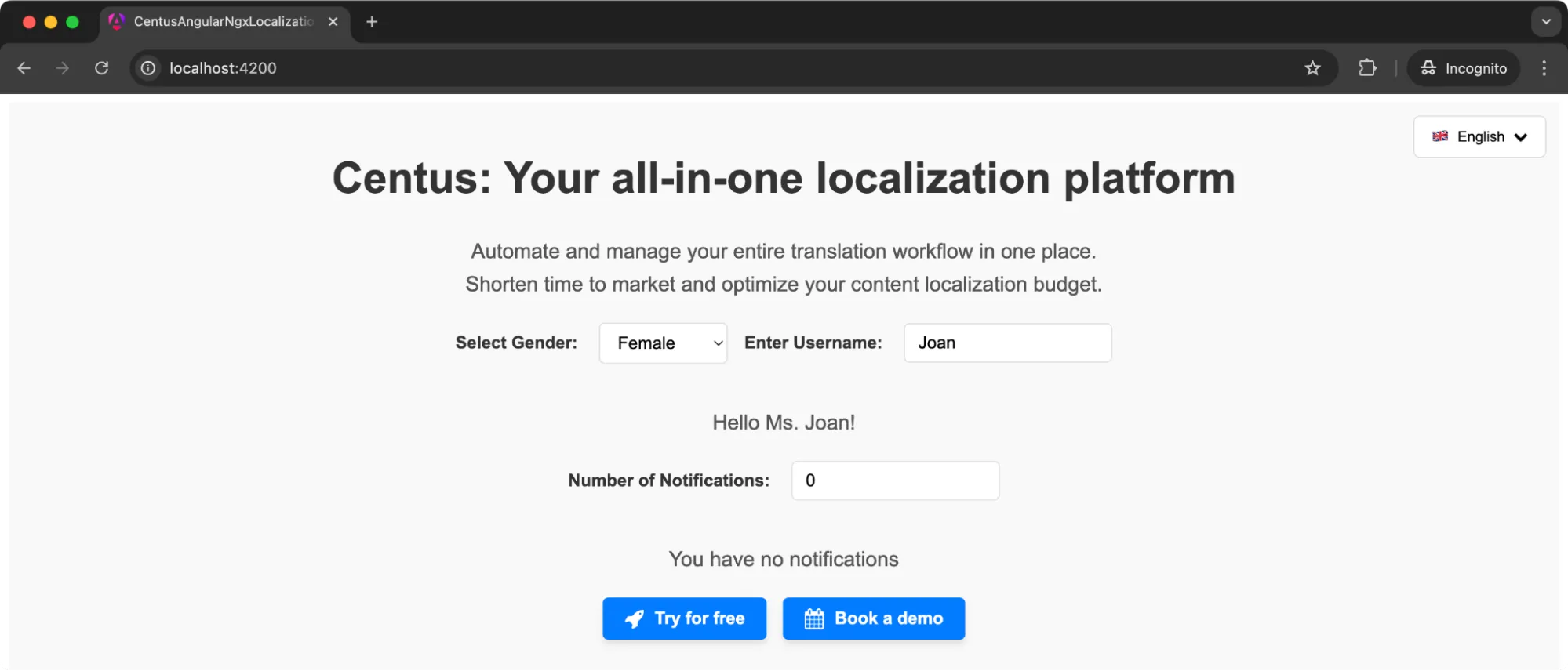This screenshot has height=671, width=1568.
Task: Click the 'You have no notifications' text
Action: (784, 559)
